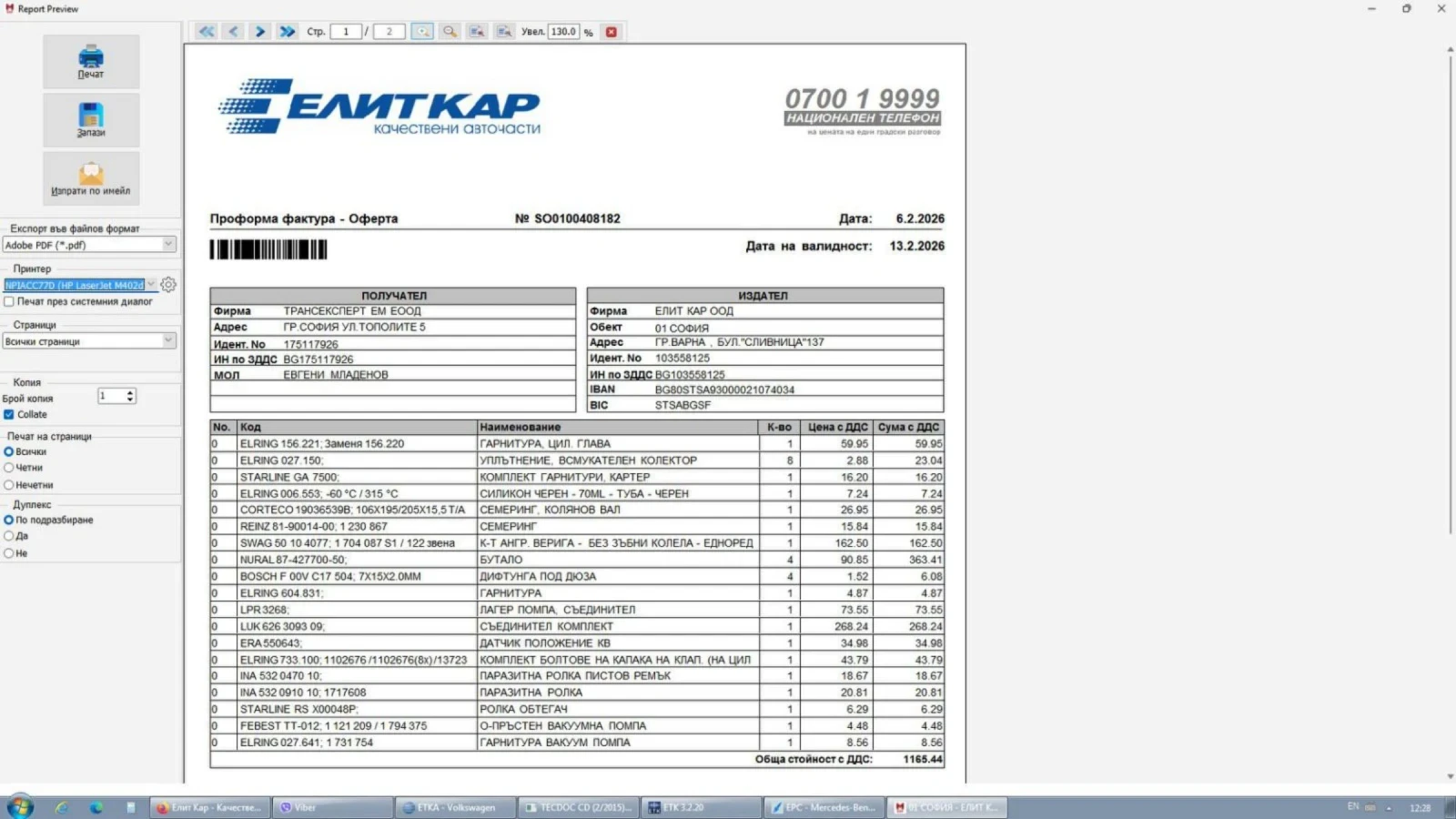Select duplex По подразбиране option
Viewport: 1456px width, 819px height.
pos(9,521)
